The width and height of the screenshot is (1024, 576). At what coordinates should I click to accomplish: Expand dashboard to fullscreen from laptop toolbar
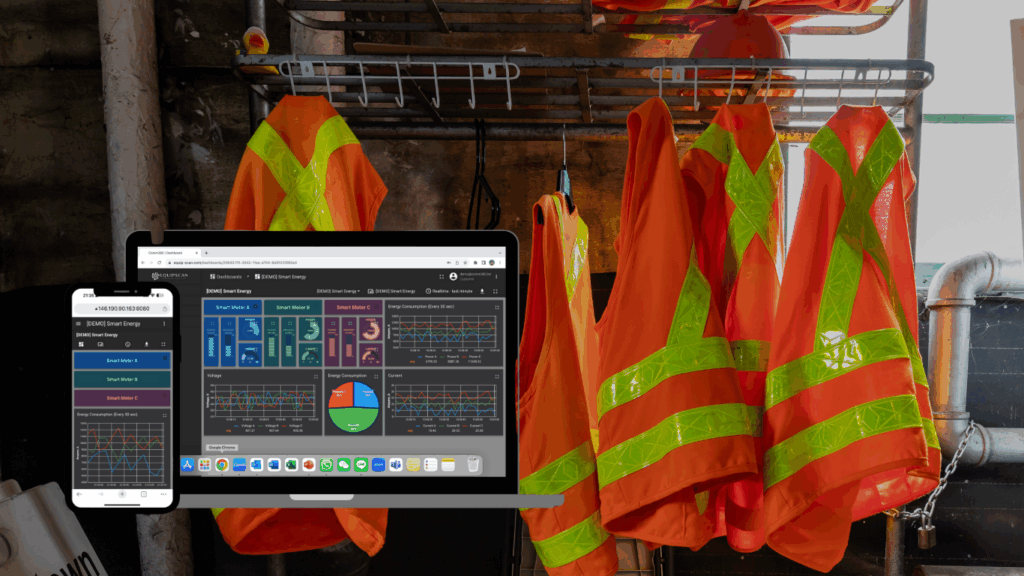(495, 291)
